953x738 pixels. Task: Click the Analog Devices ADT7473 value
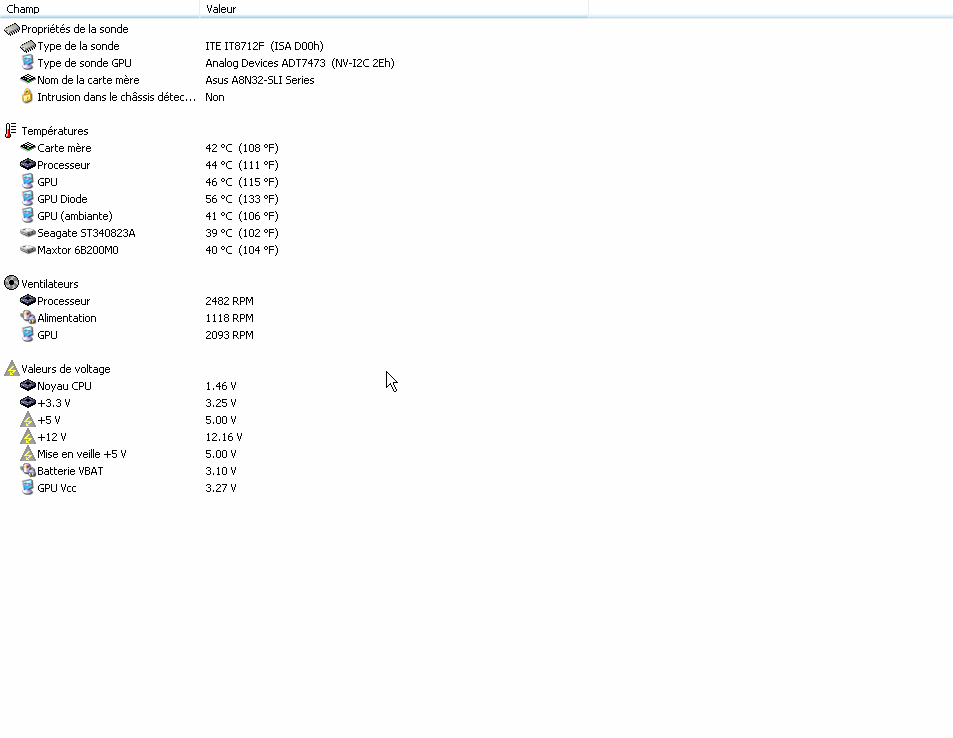tap(300, 63)
